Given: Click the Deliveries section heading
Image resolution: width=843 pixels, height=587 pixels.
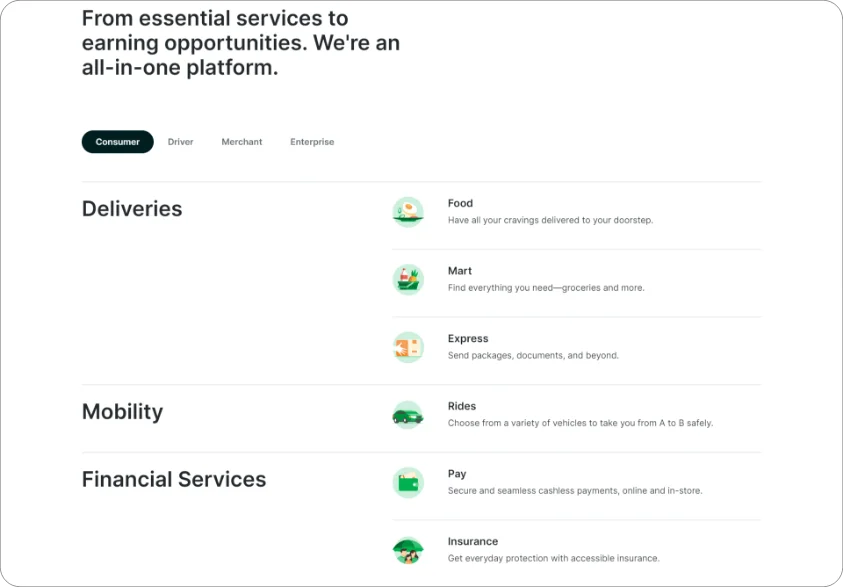Looking at the screenshot, I should (132, 209).
